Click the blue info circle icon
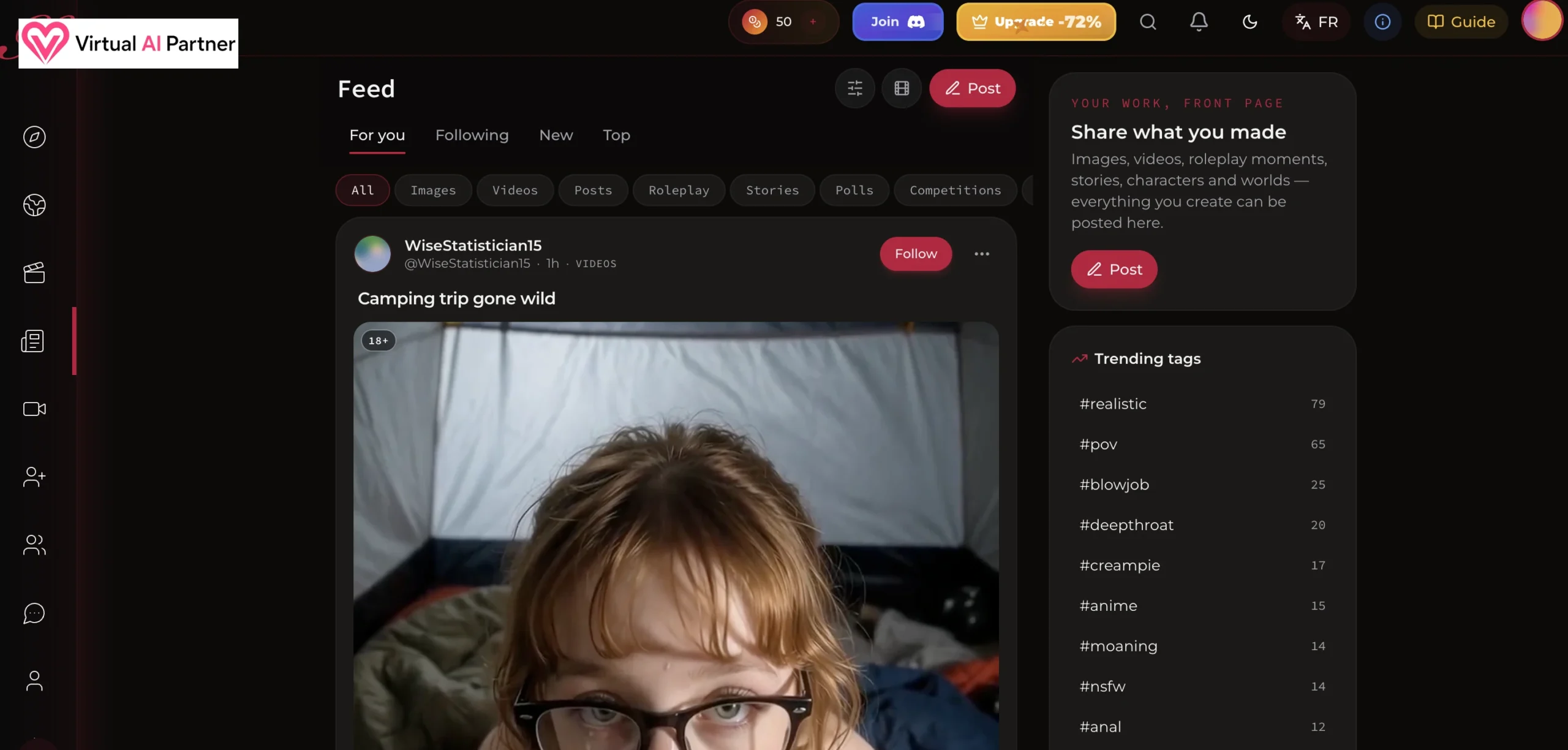 click(1382, 22)
